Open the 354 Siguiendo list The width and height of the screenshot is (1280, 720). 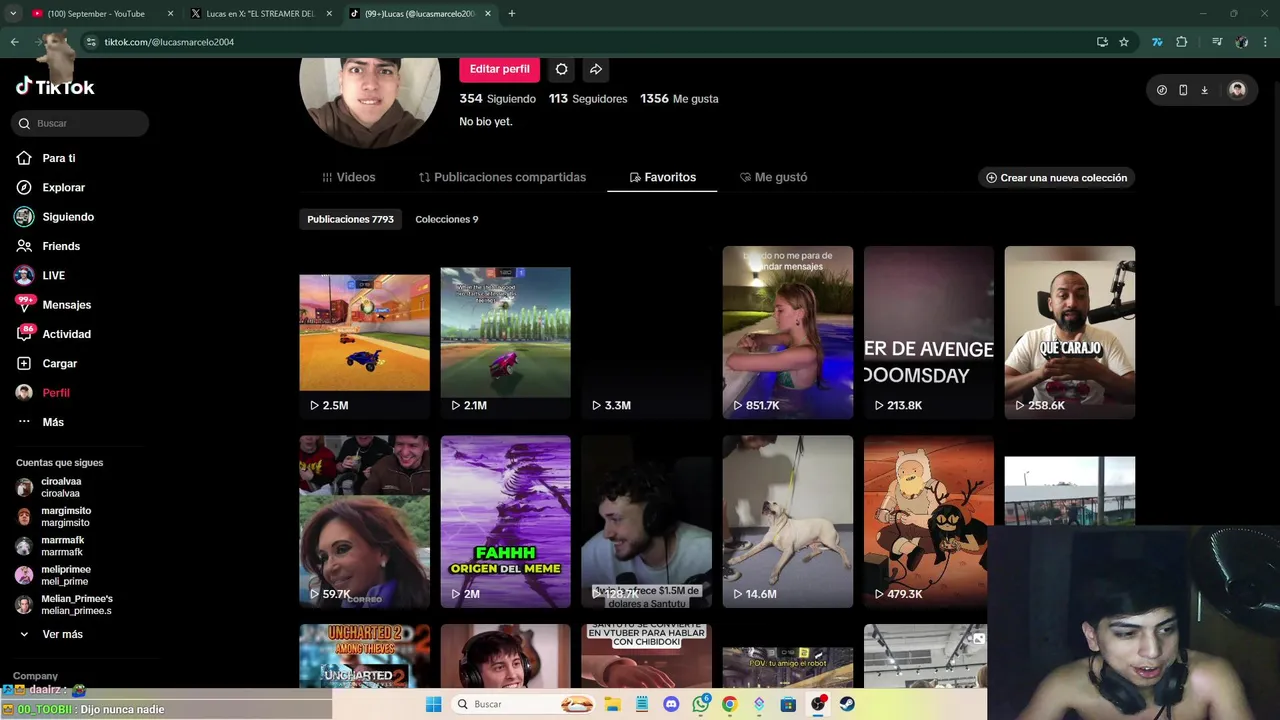point(497,99)
